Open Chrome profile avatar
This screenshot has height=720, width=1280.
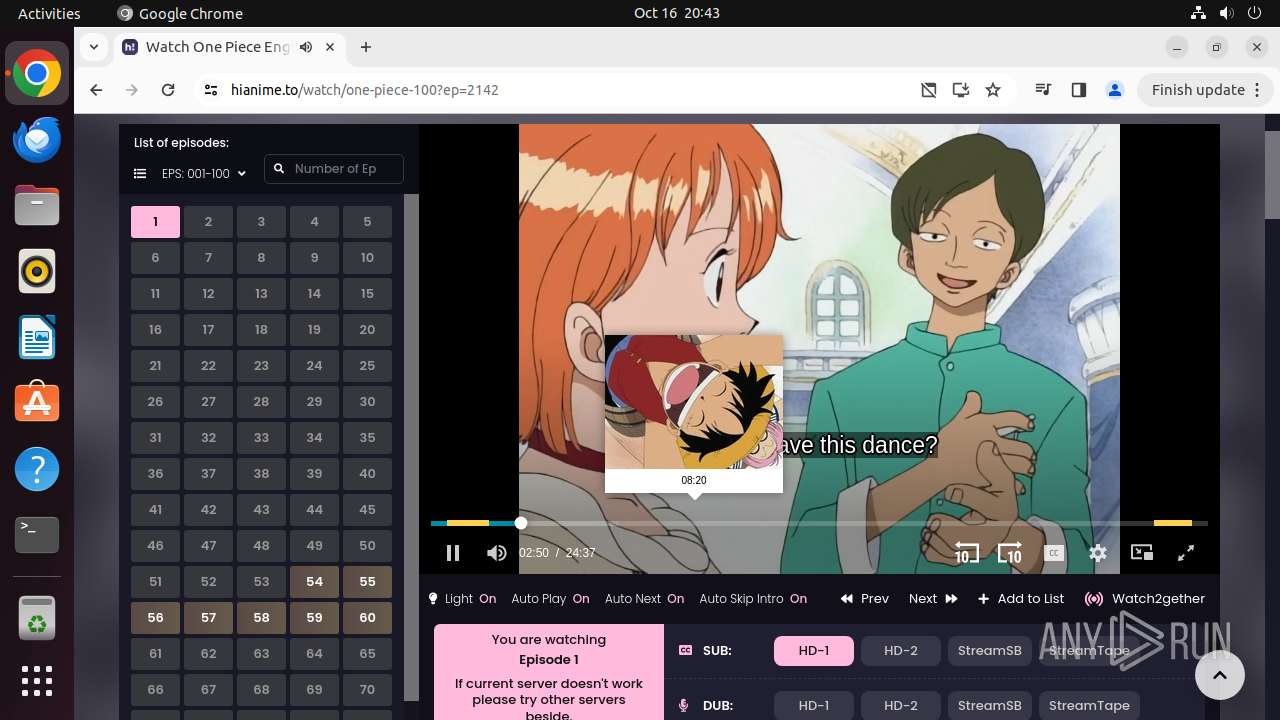pyautogui.click(x=1115, y=90)
